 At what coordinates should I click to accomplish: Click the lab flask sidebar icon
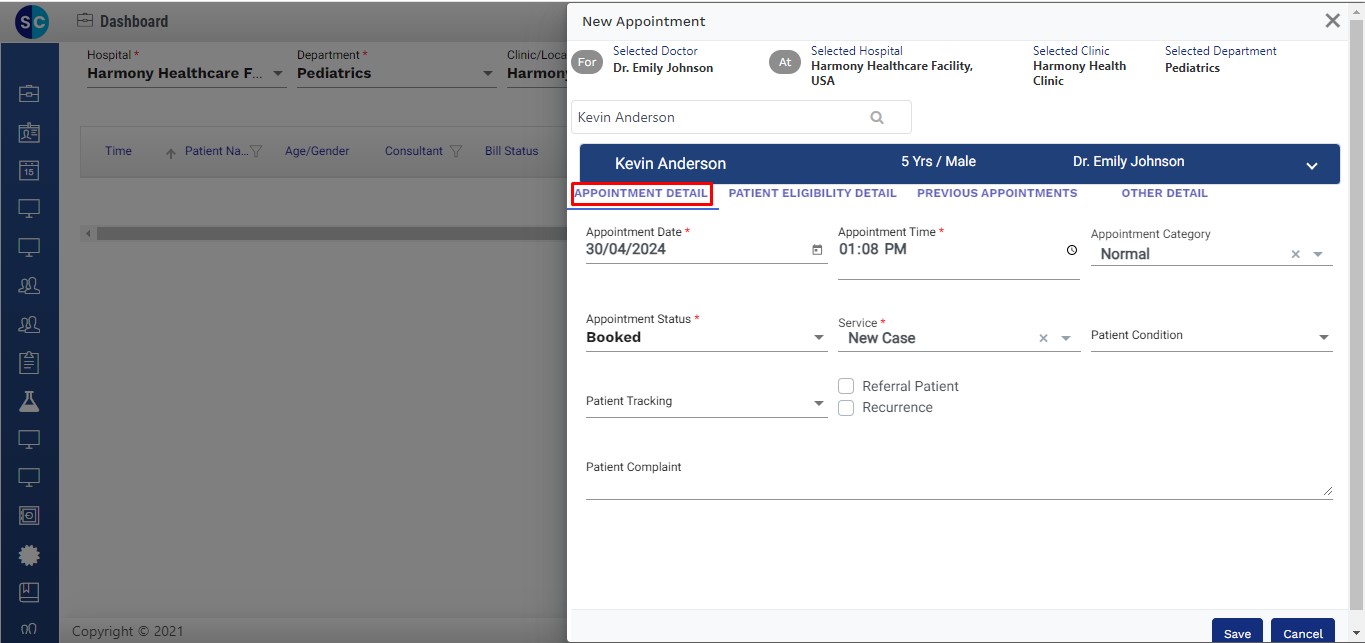pos(29,401)
